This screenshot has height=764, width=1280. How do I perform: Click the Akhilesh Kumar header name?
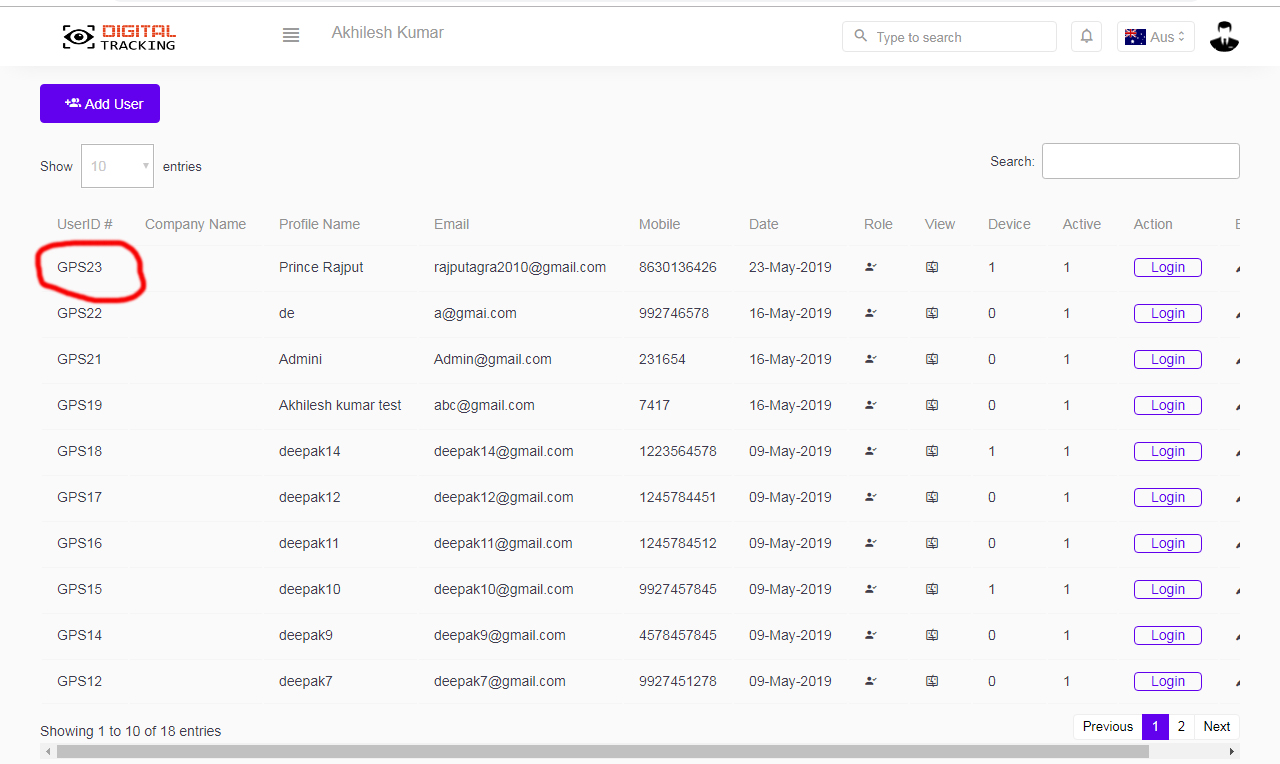click(388, 33)
